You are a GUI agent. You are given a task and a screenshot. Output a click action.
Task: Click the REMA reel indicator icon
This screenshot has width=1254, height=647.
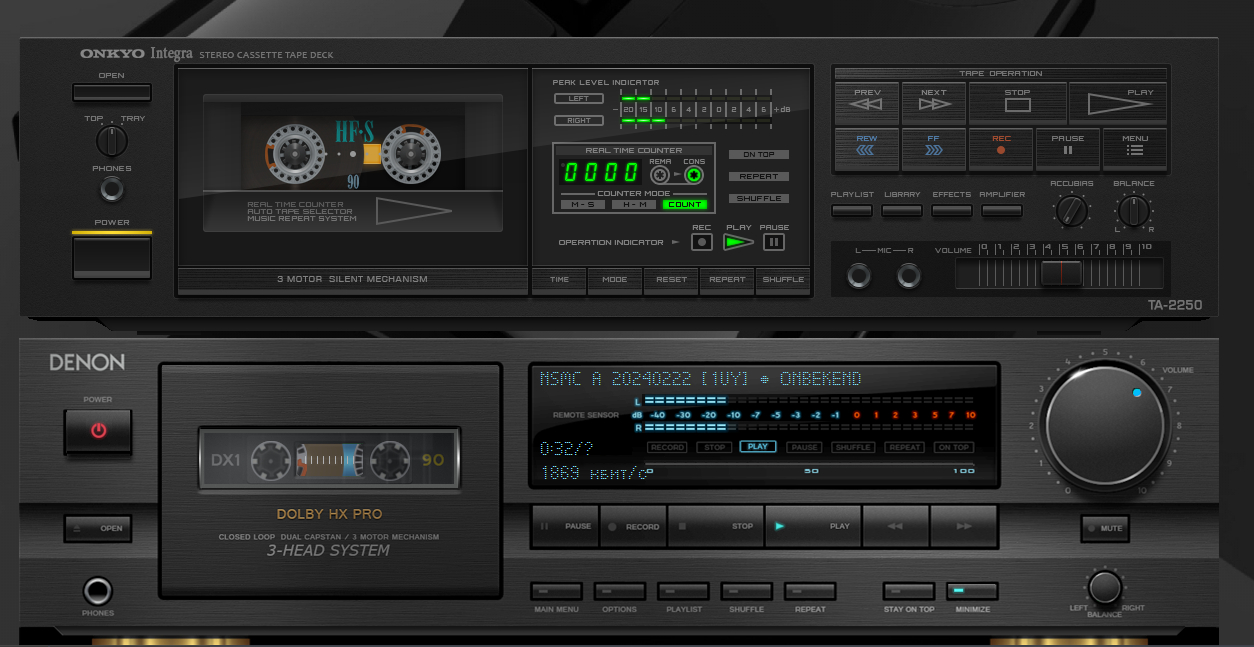click(x=660, y=176)
